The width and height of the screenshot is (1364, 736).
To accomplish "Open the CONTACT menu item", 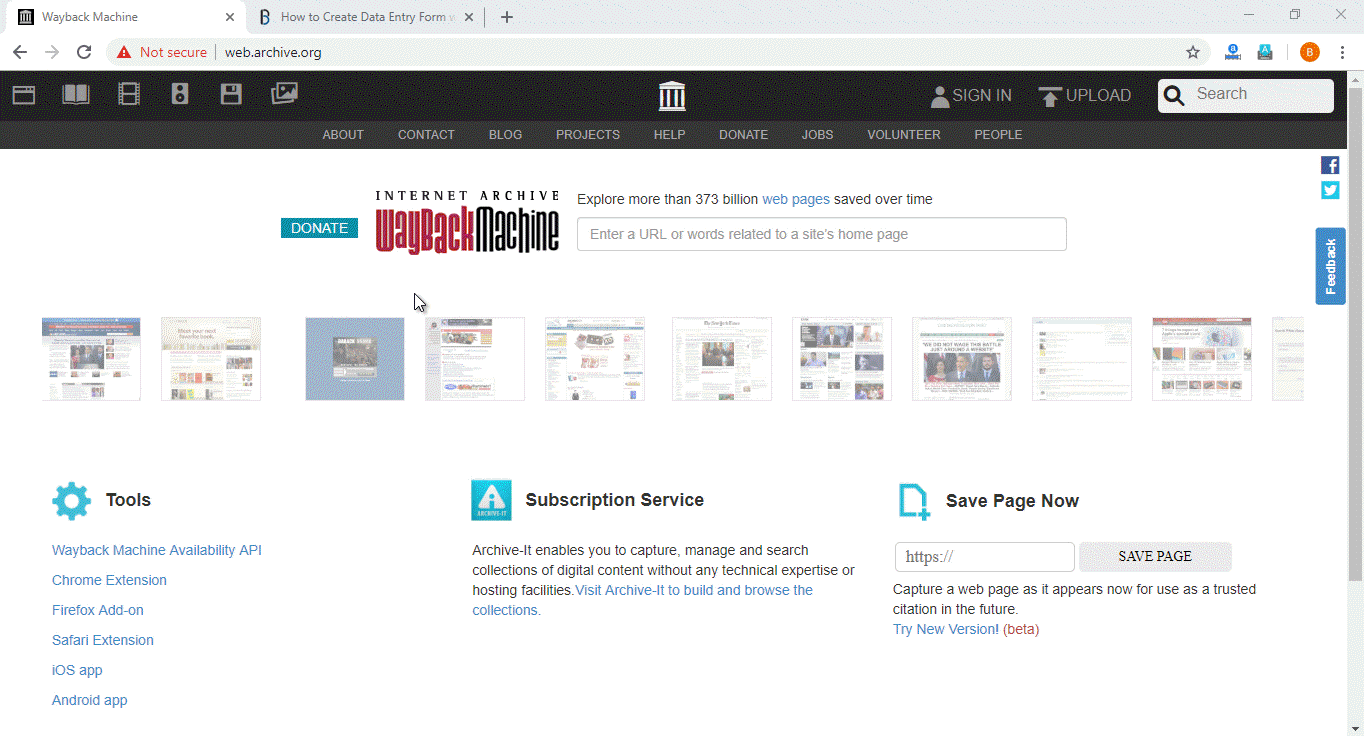I will (426, 135).
